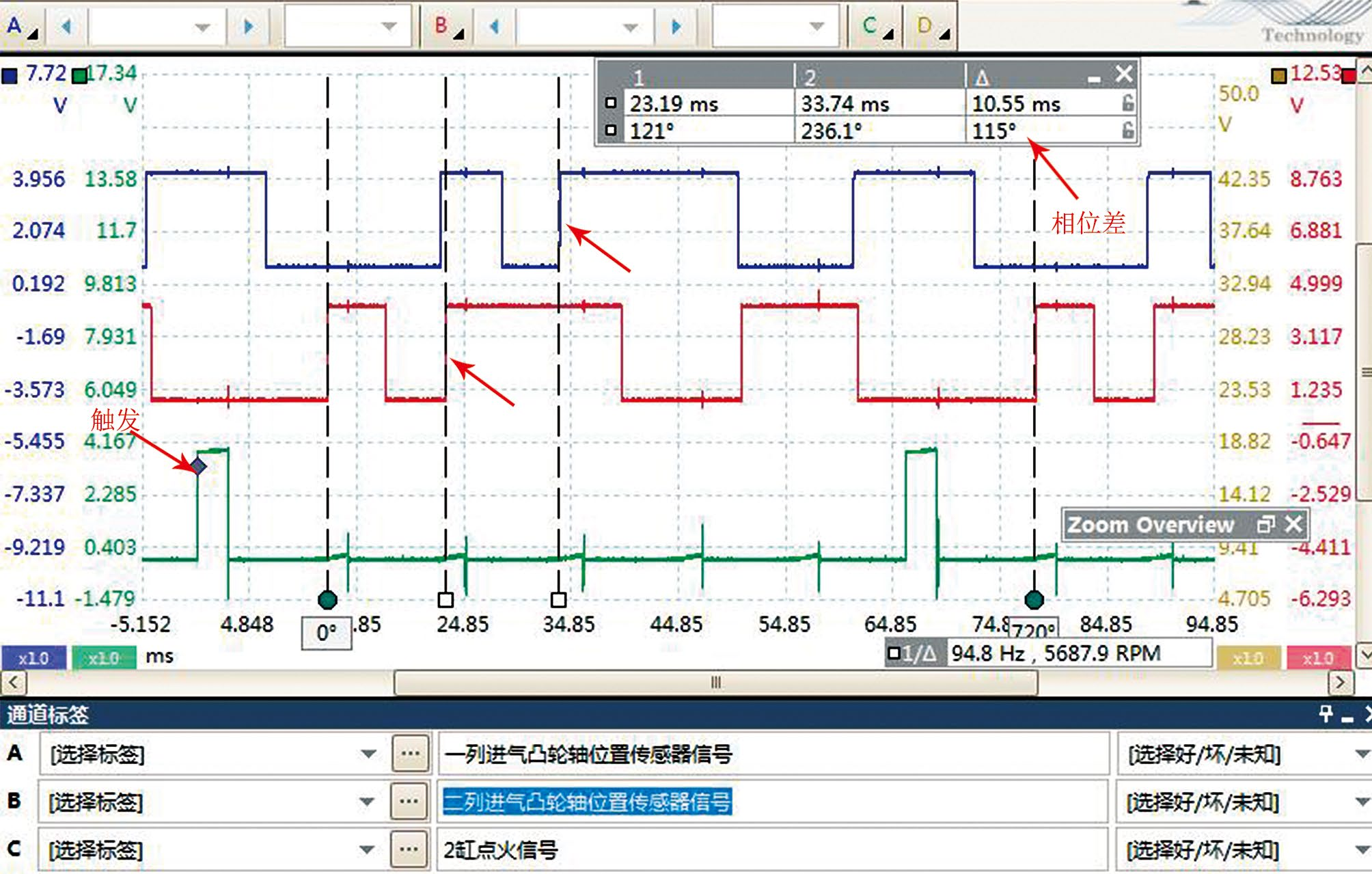Screen dimensions: 1372x874
Task: Click red axis x1.0 zoom button
Action: tap(1319, 658)
